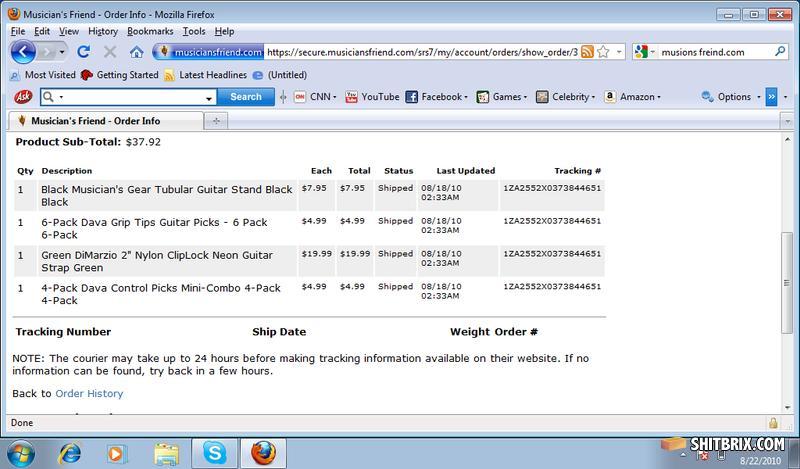Select the $19.99 Total price cell
Viewport: 800px width, 469px height.
click(x=355, y=254)
